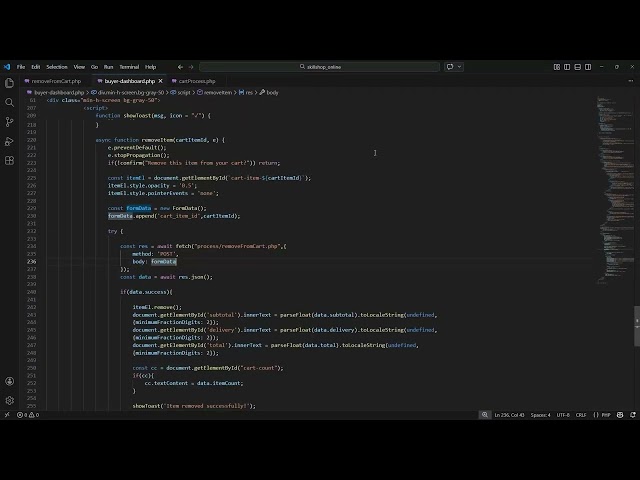Open the Customize Layout icon

click(x=557, y=67)
